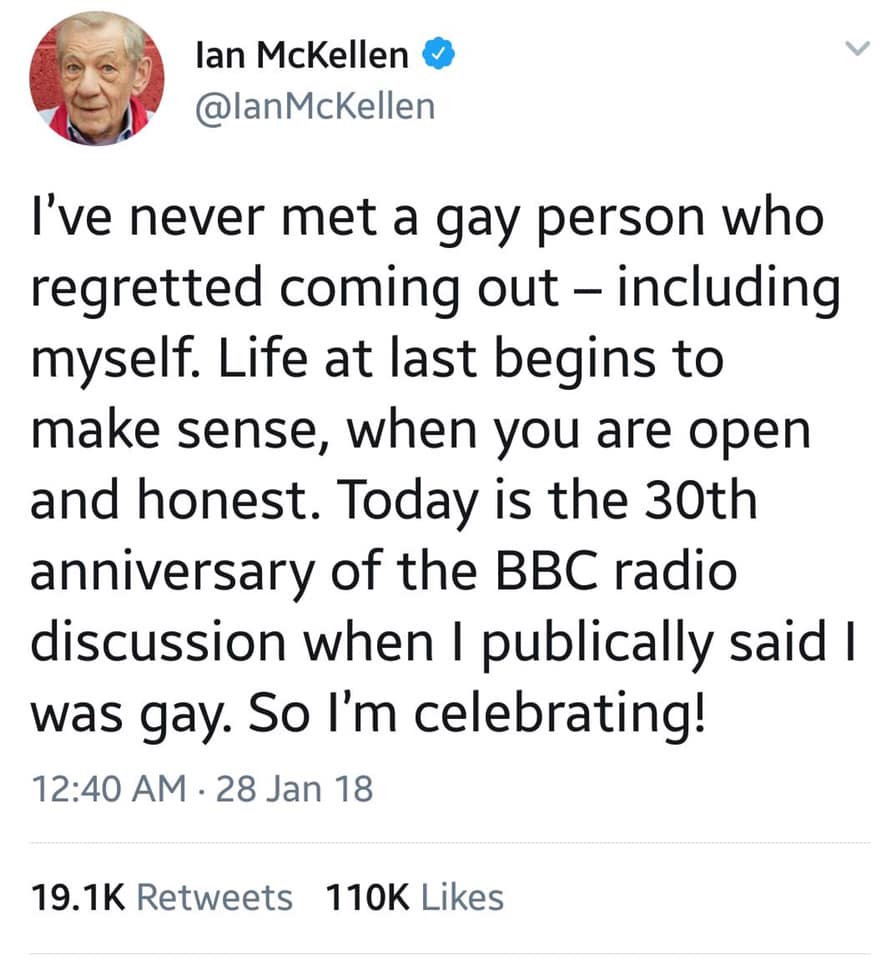Click the Likes label
Screen dimensions: 896x960
pyautogui.click(x=461, y=897)
